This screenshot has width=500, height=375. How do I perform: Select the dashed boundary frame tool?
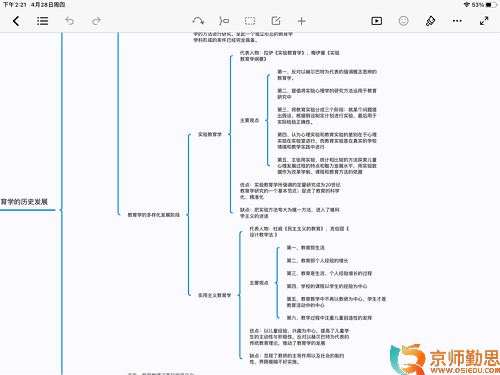pyautogui.click(x=250, y=21)
